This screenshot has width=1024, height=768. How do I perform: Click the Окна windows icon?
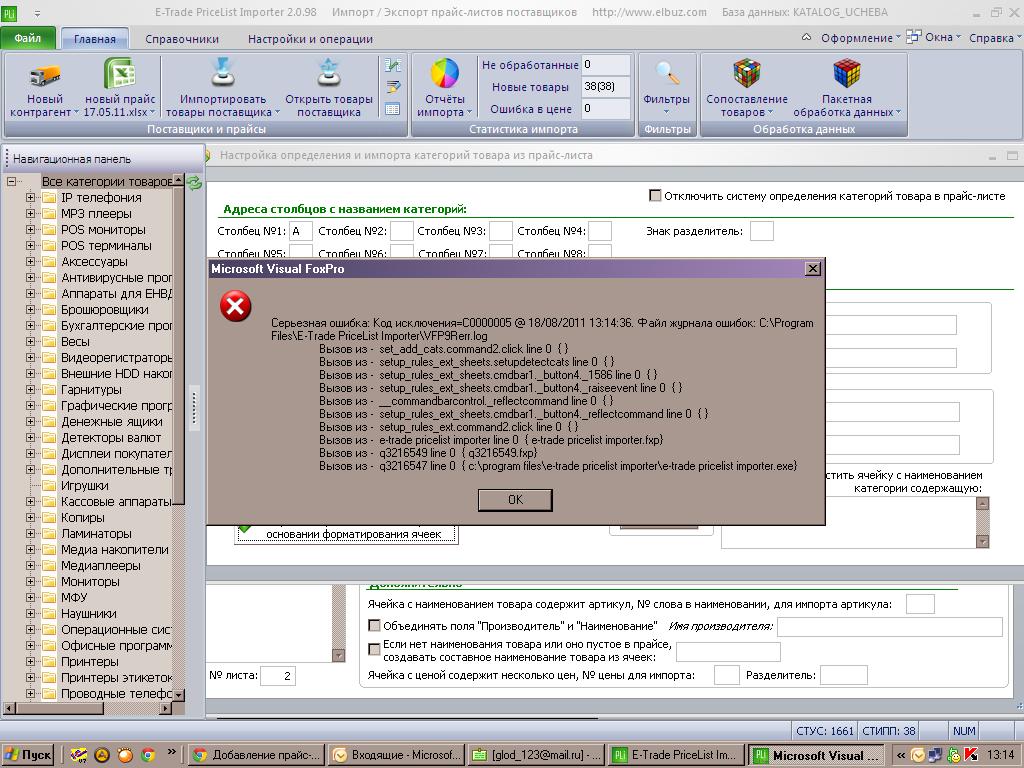pos(914,37)
